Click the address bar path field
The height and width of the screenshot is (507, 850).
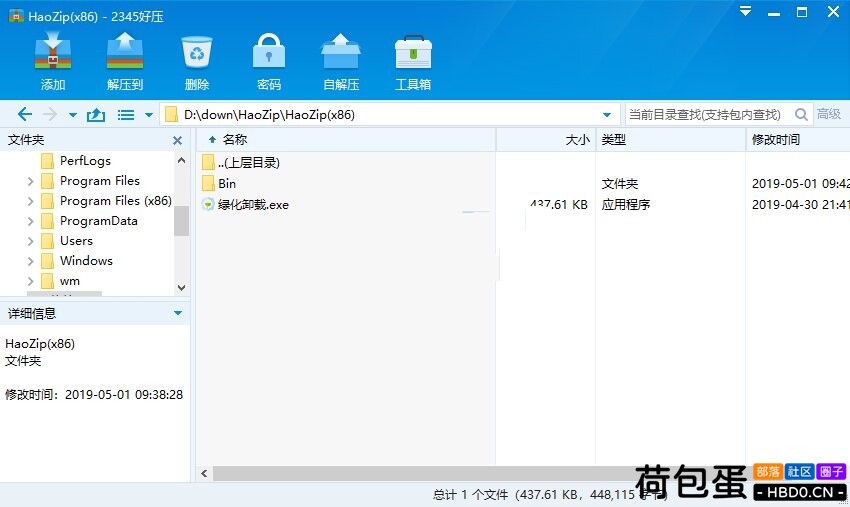click(389, 114)
